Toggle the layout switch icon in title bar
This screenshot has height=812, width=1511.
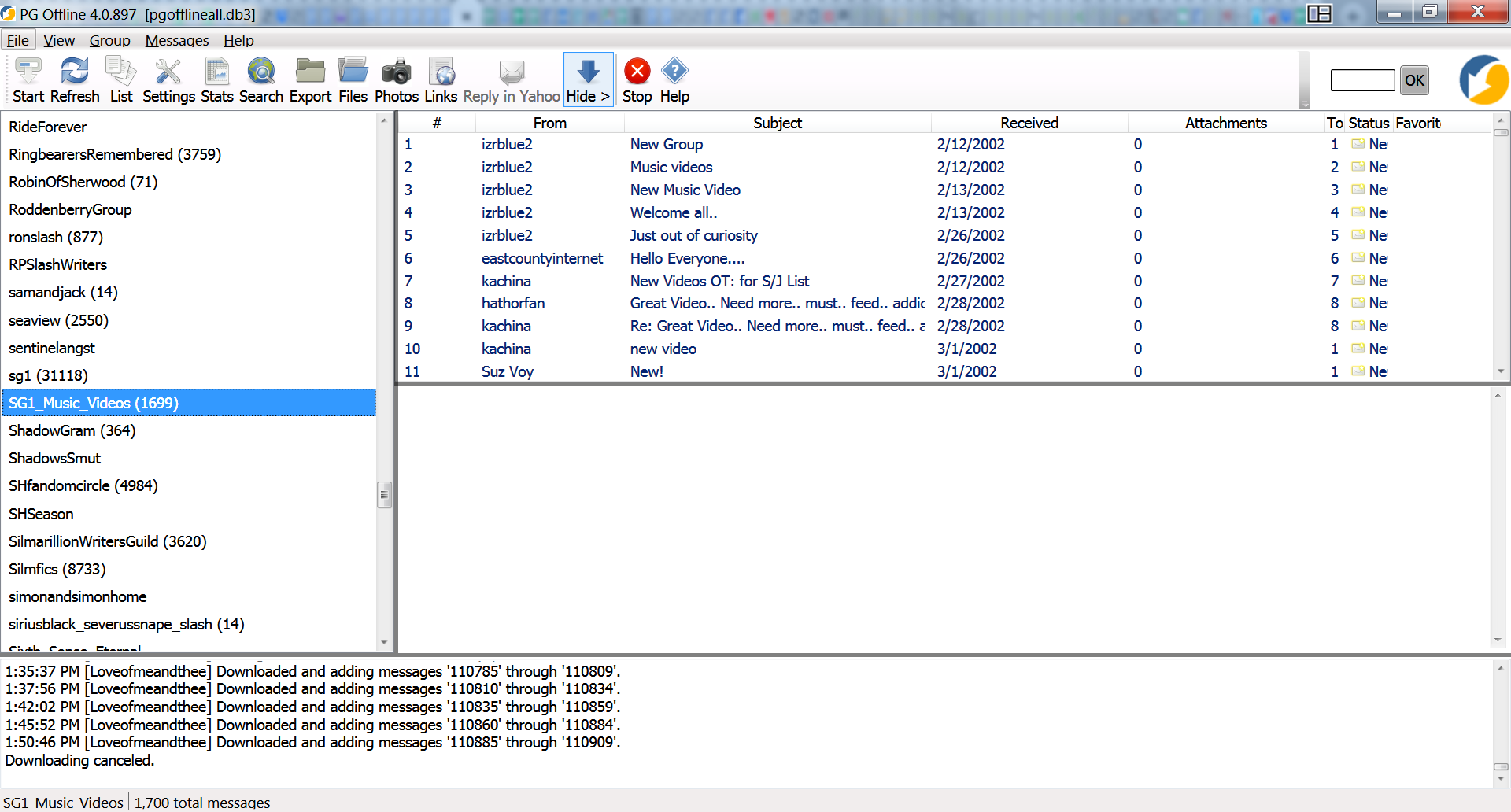pyautogui.click(x=1319, y=13)
